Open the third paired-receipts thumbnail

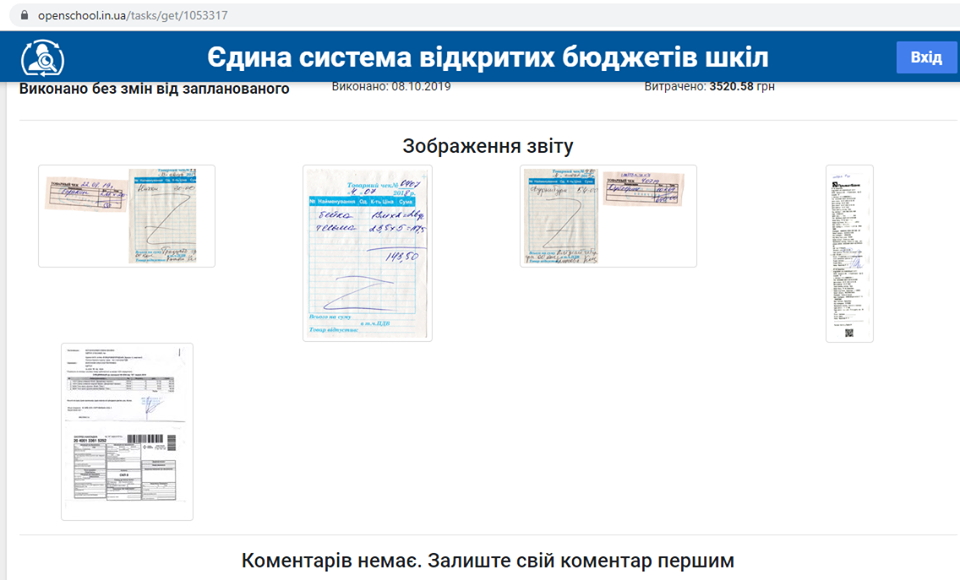click(x=607, y=216)
